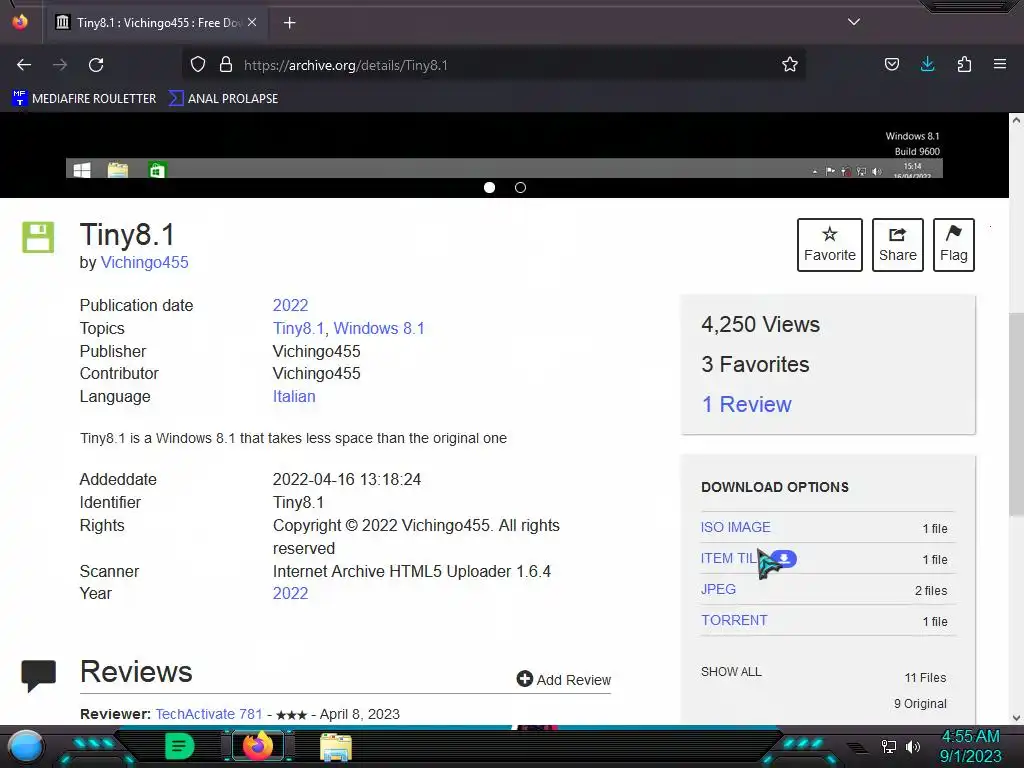Select first carousel image dot
Viewport: 1024px width, 768px height.
point(489,187)
